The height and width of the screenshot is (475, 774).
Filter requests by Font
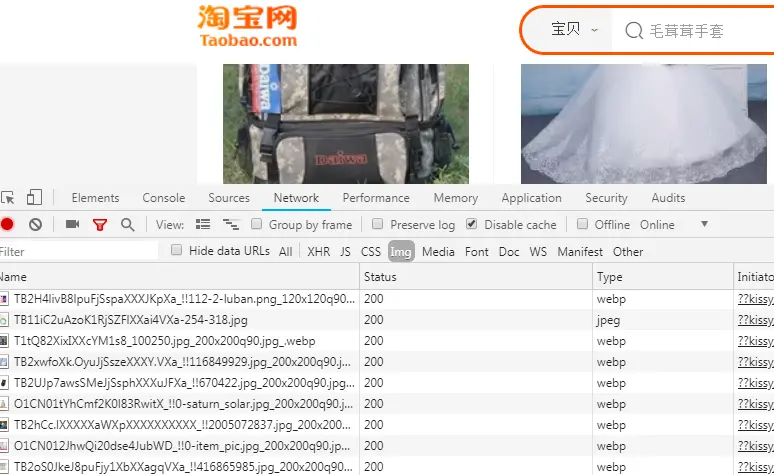pos(476,252)
